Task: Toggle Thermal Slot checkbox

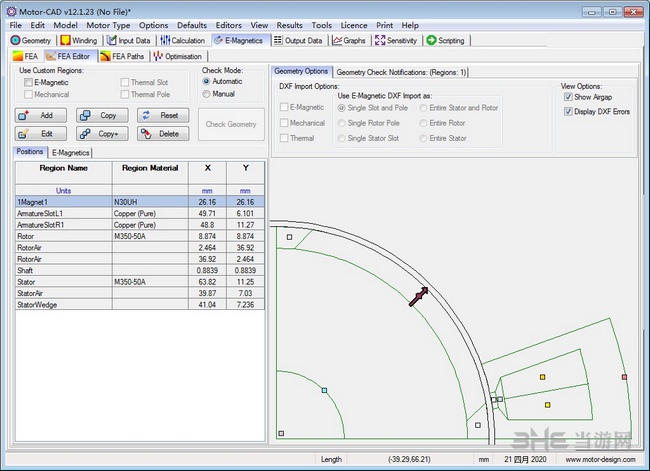Action: tap(125, 82)
